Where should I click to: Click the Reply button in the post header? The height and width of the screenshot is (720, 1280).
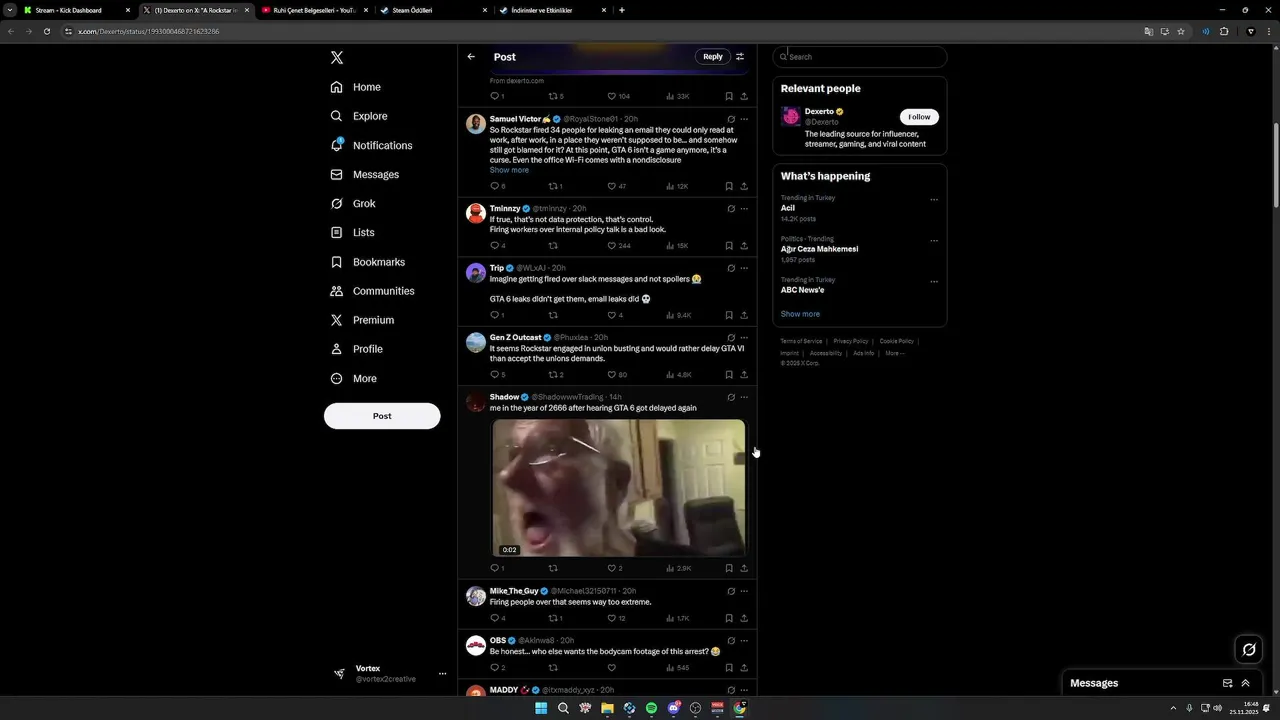tap(712, 57)
